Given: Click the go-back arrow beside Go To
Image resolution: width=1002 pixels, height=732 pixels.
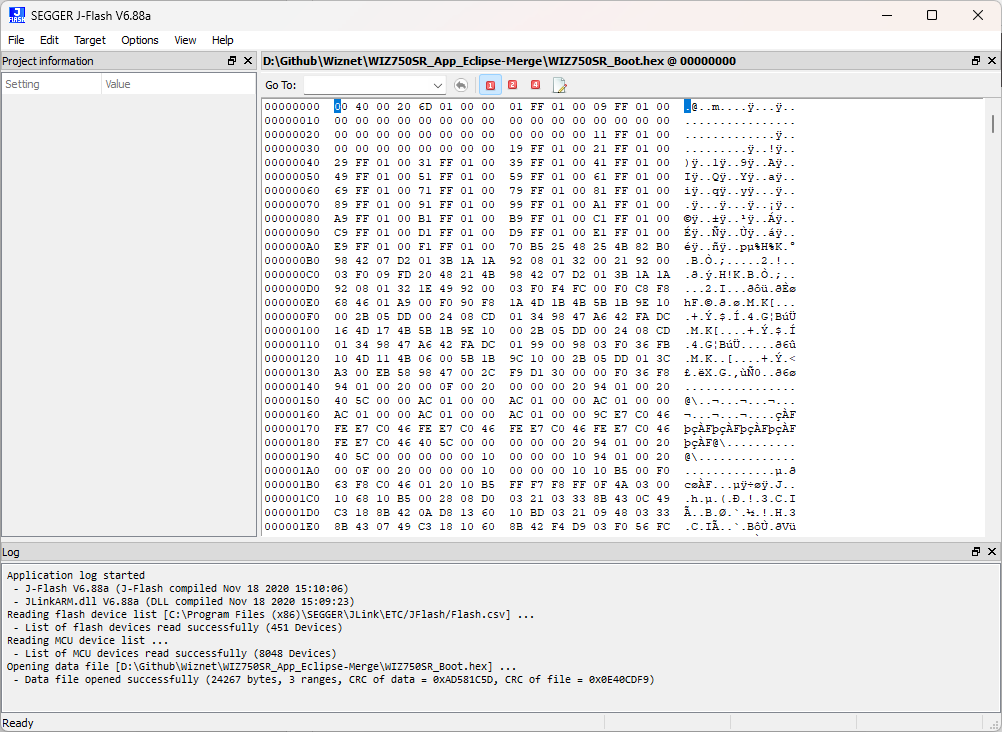Looking at the screenshot, I should pyautogui.click(x=460, y=85).
